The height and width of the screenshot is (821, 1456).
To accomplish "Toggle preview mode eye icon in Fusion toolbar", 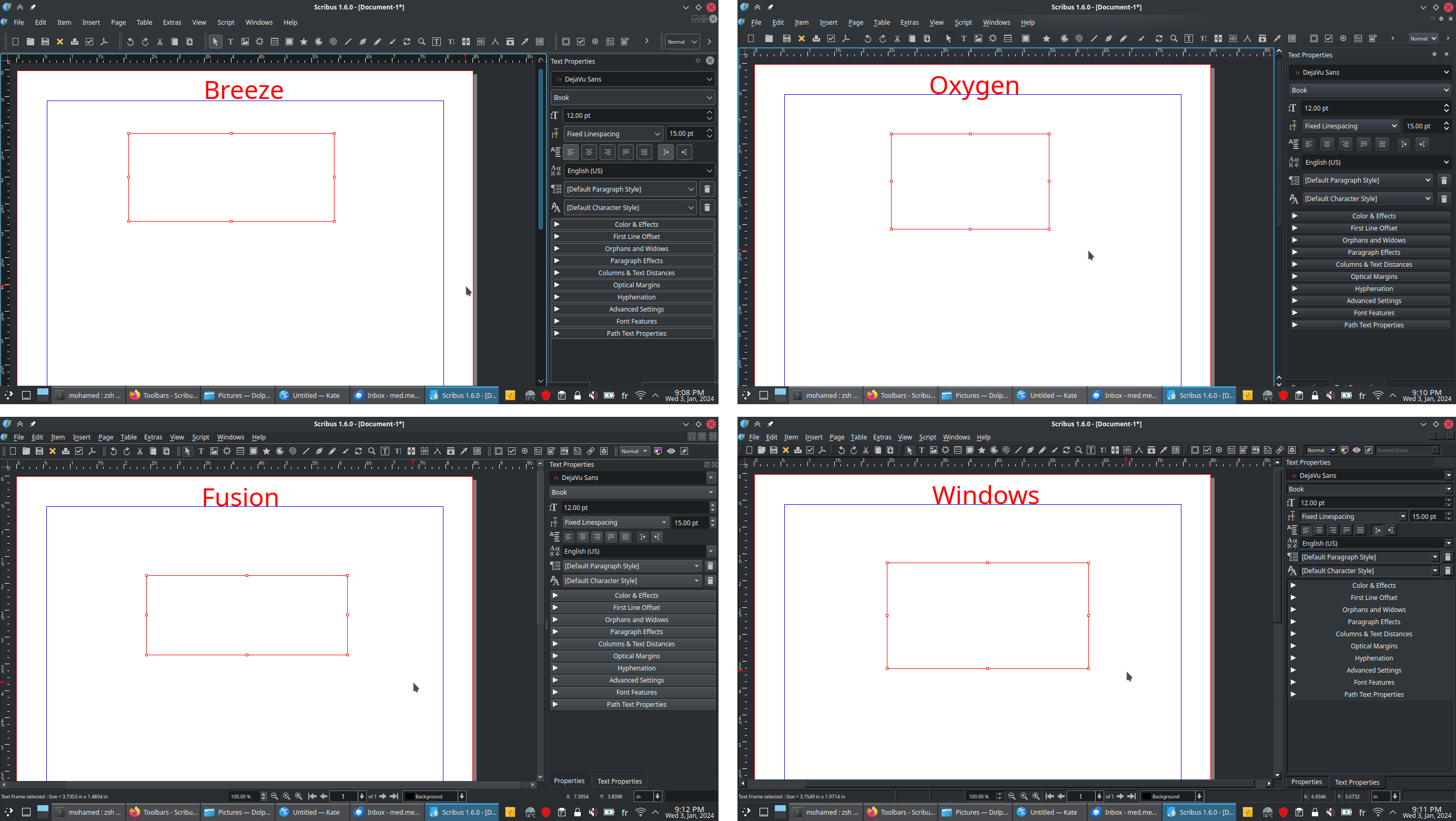I will point(671,451).
